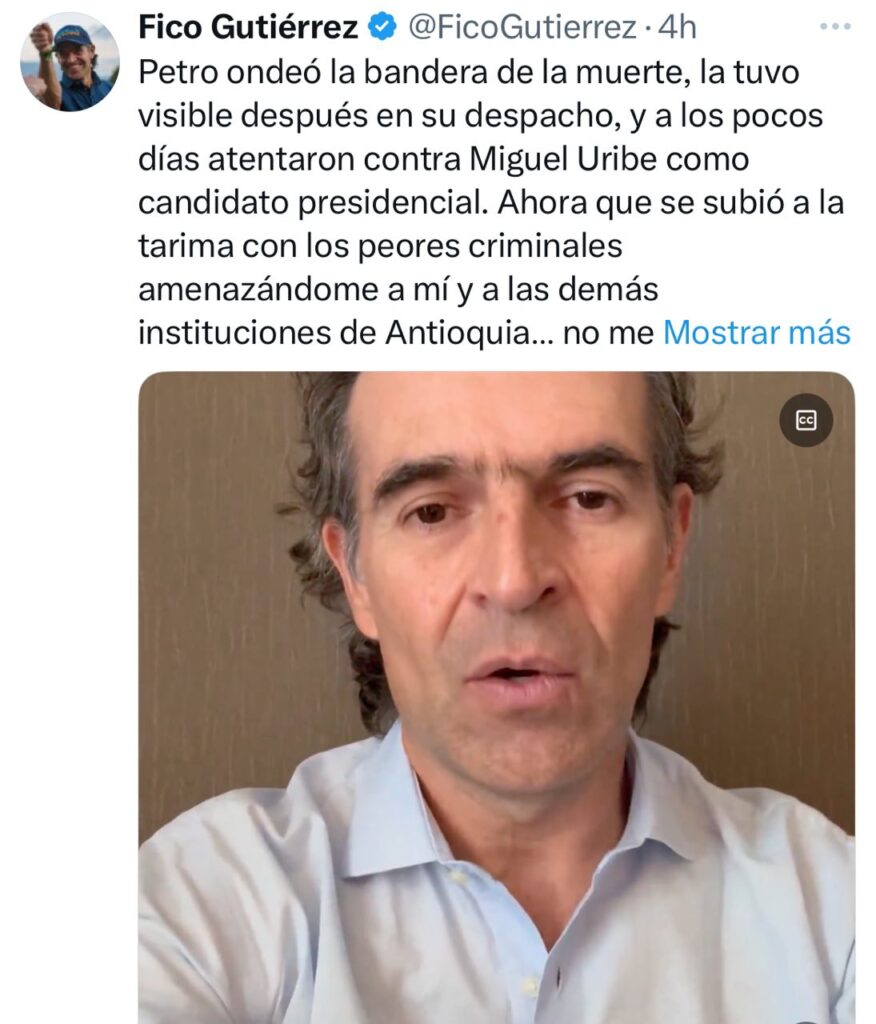Expand tweet with Mostrar más
The width and height of the screenshot is (876, 1024).
tap(756, 333)
